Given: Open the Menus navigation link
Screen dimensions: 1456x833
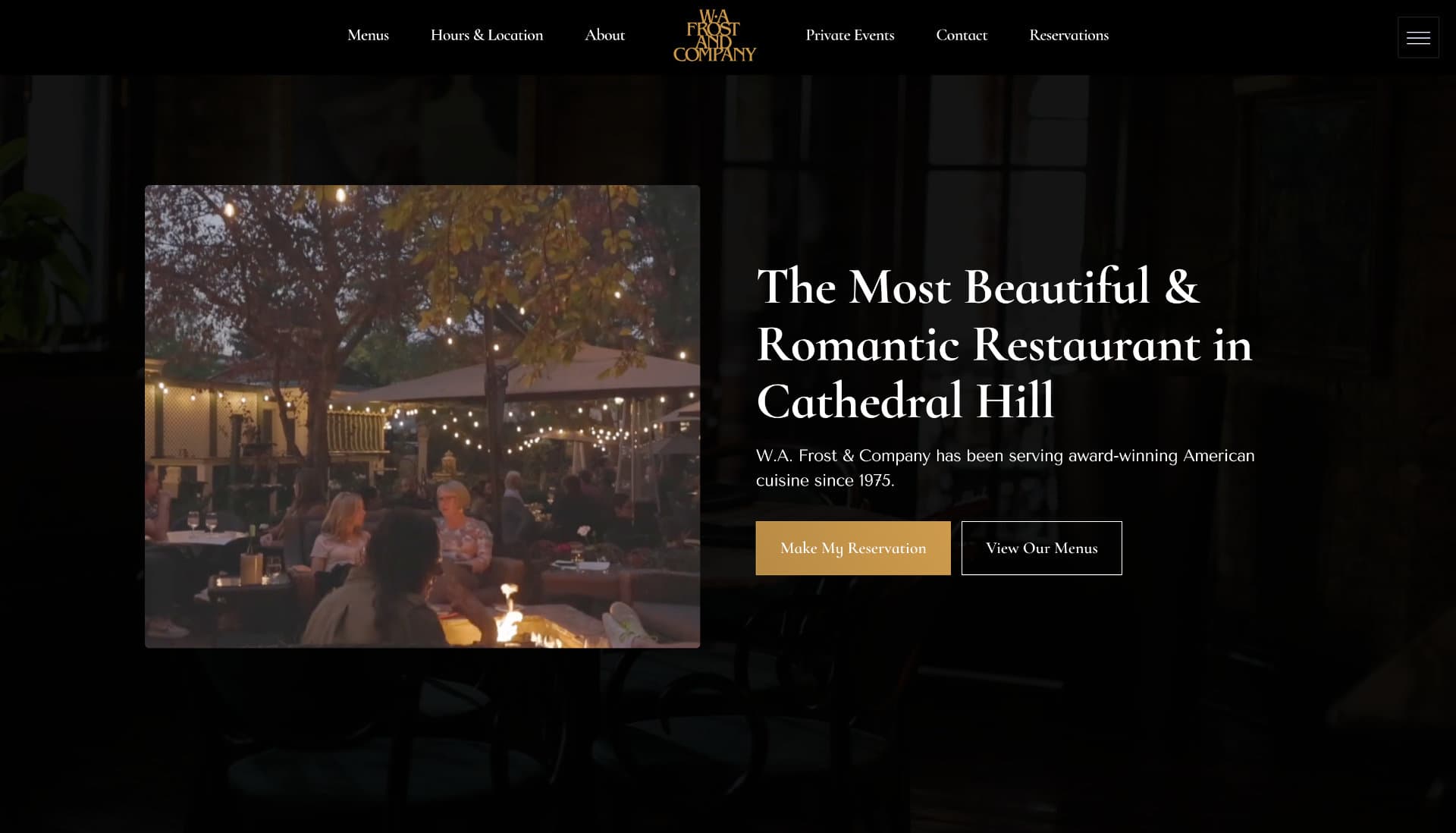Looking at the screenshot, I should pos(368,35).
